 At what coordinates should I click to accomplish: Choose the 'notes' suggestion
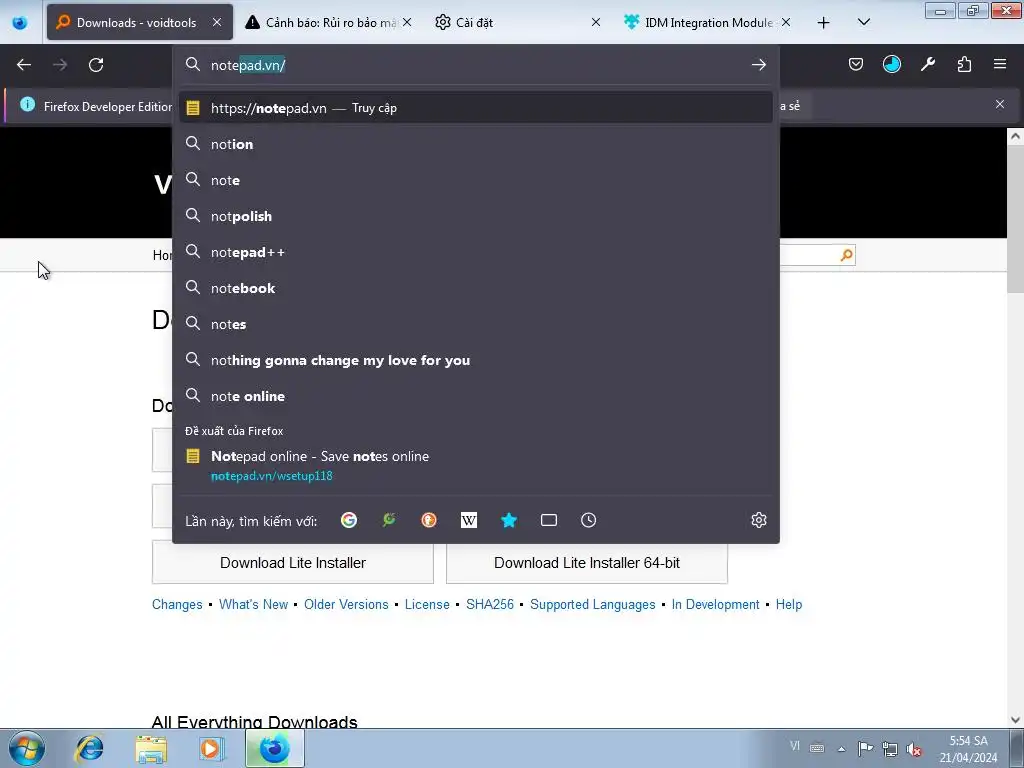click(x=475, y=324)
